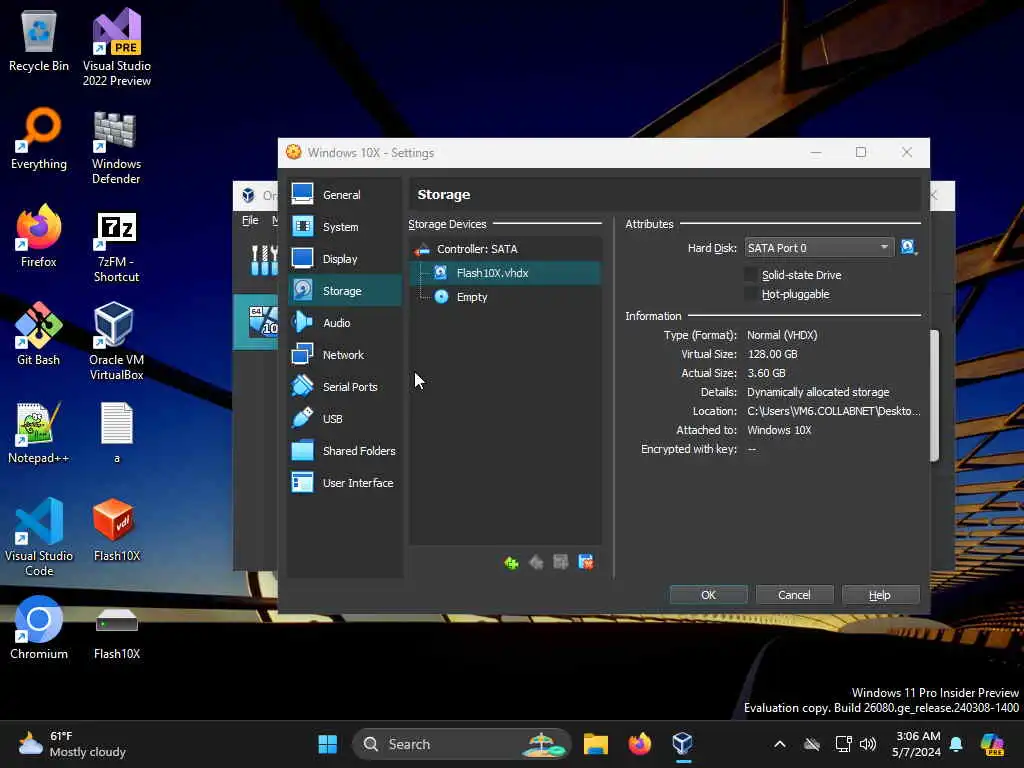Click the notification bell icon
1024x768 pixels.
[956, 744]
